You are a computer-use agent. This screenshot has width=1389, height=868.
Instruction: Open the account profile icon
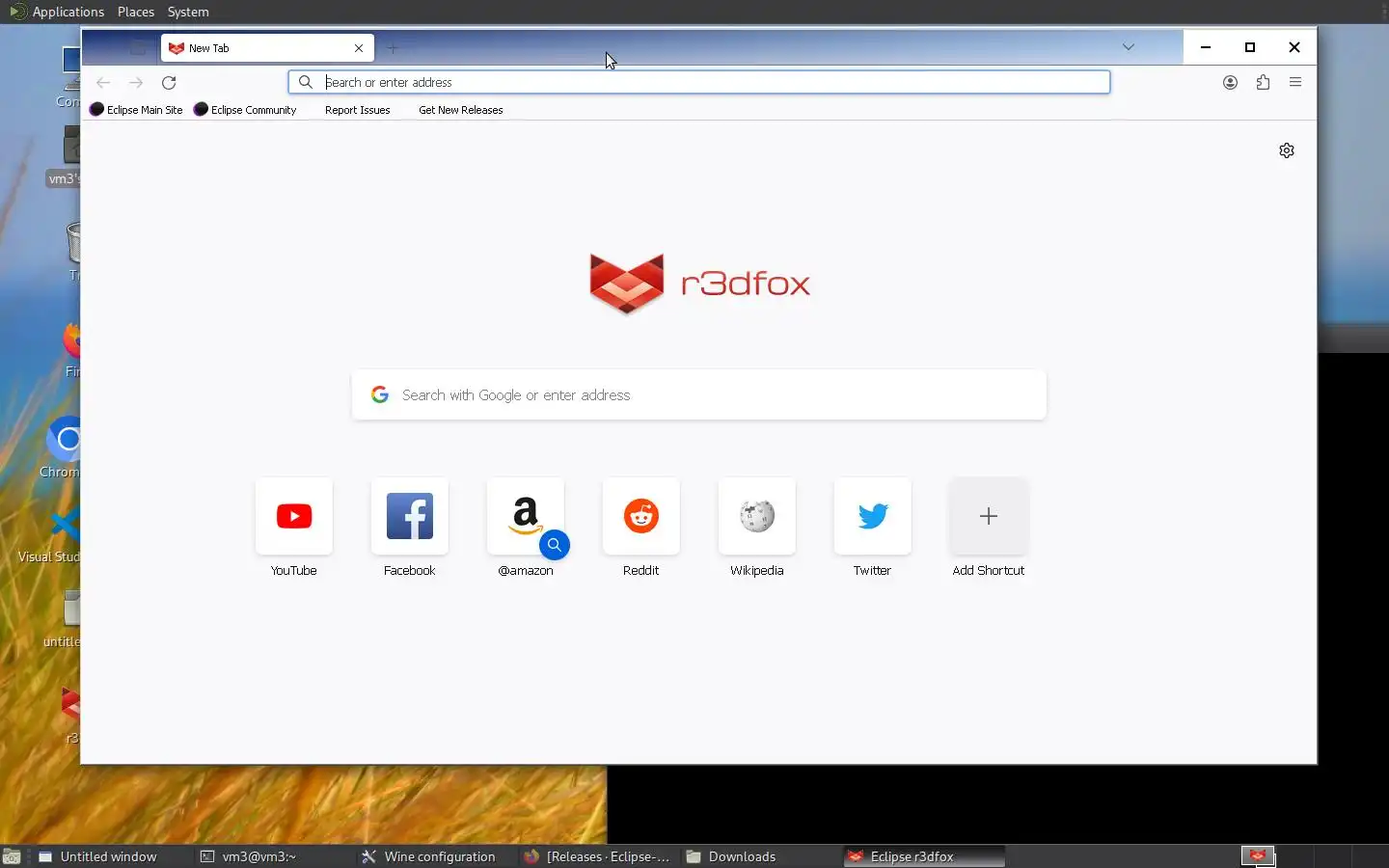(x=1230, y=83)
